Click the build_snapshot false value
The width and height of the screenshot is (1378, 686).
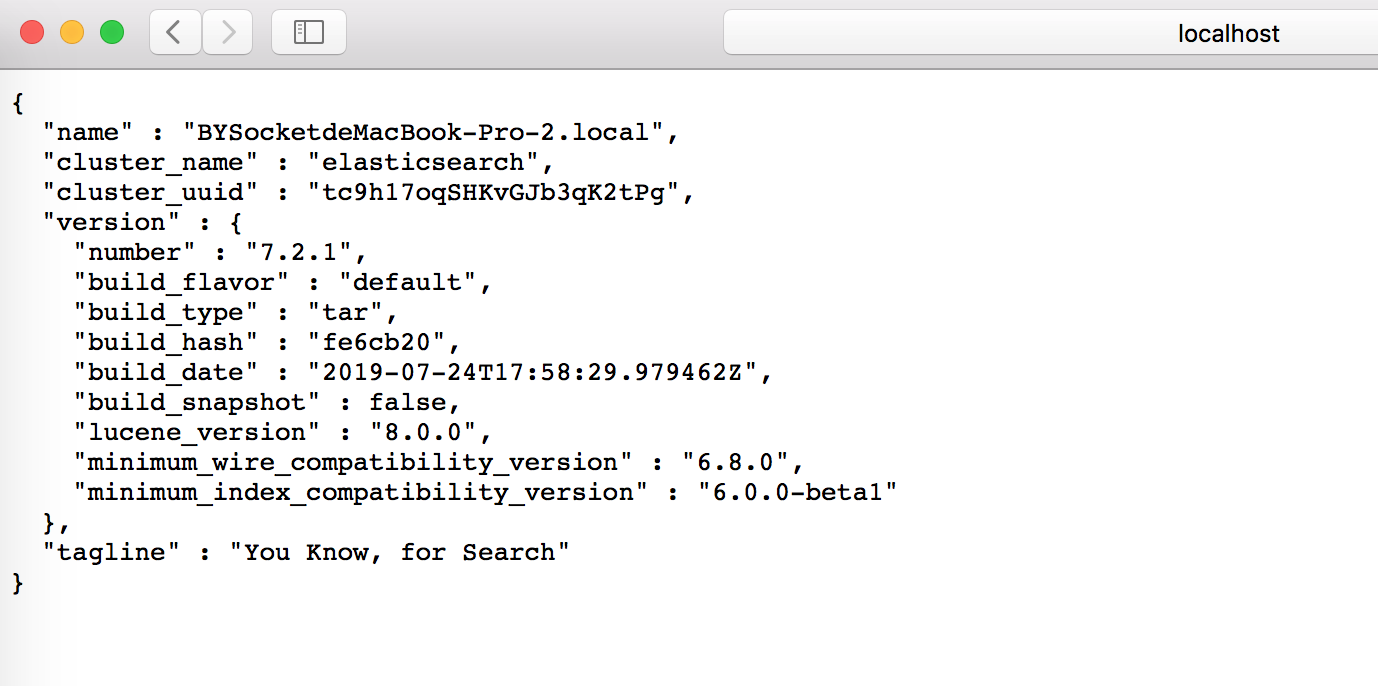pos(408,402)
